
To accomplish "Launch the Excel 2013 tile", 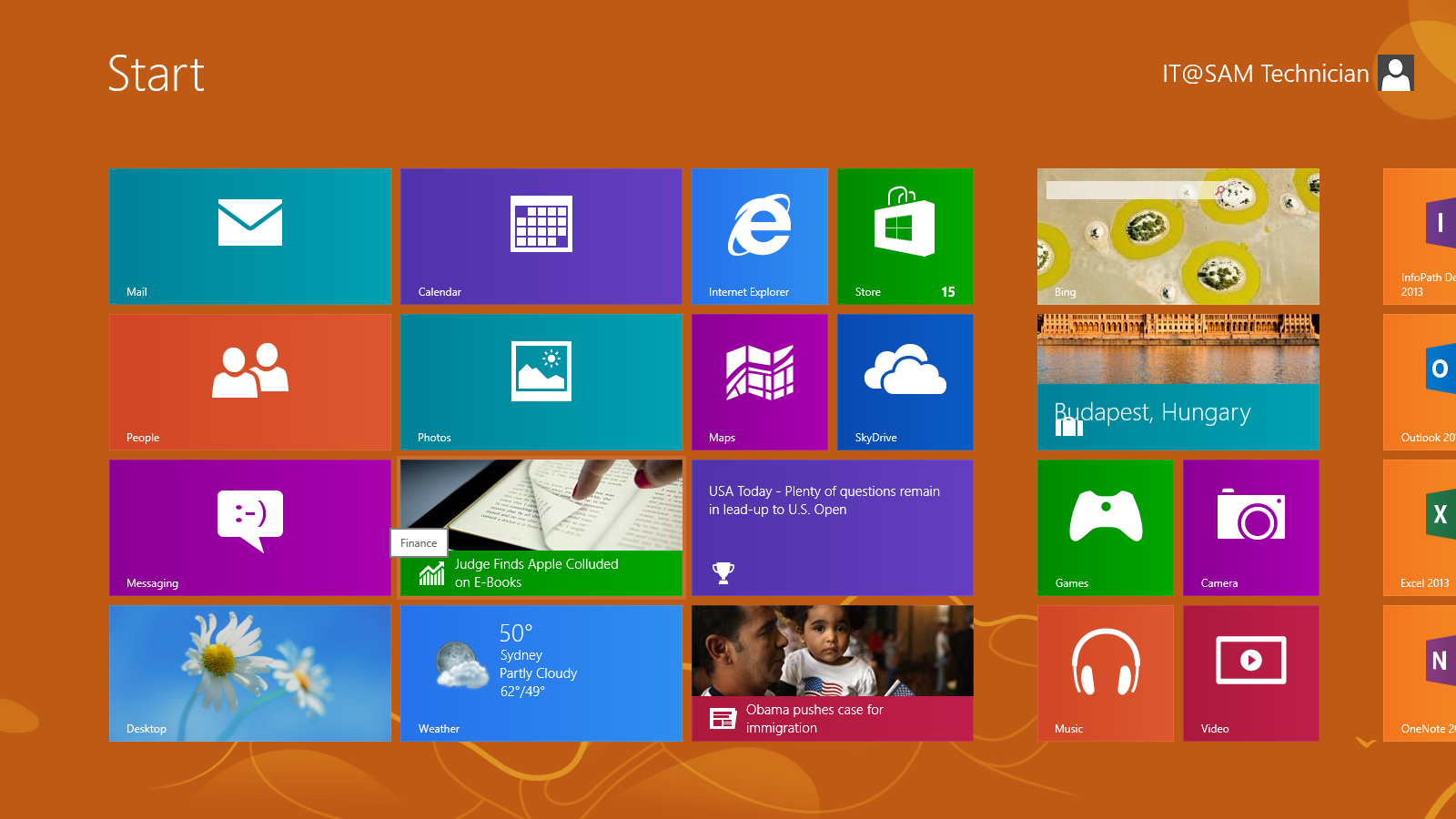I will (1420, 528).
